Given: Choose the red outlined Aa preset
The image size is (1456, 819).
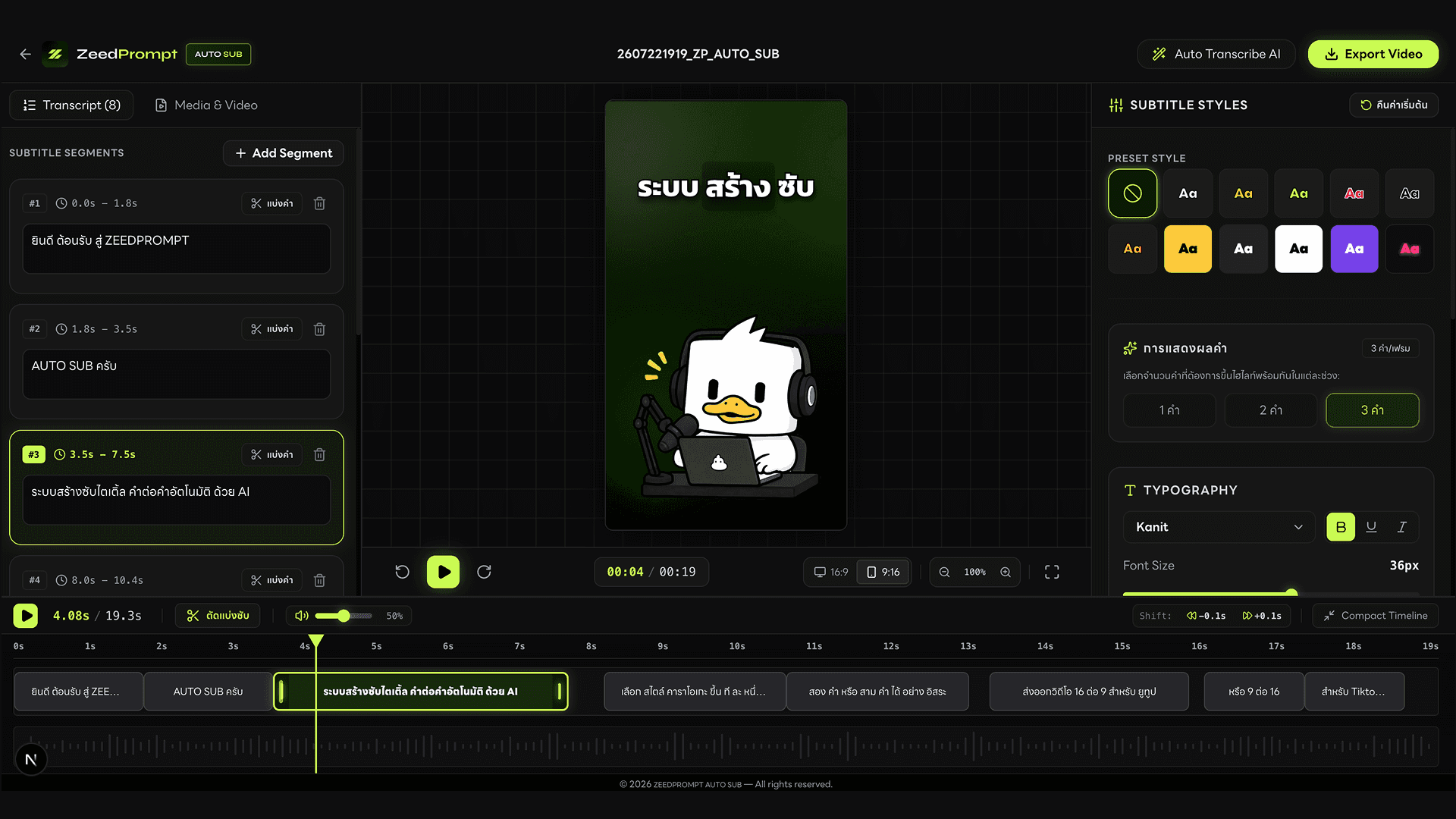Looking at the screenshot, I should point(1354,193).
